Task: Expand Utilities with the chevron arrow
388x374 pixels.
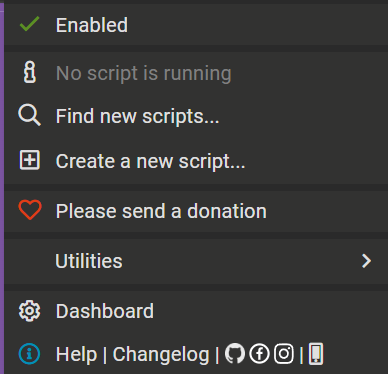Action: [x=366, y=261]
